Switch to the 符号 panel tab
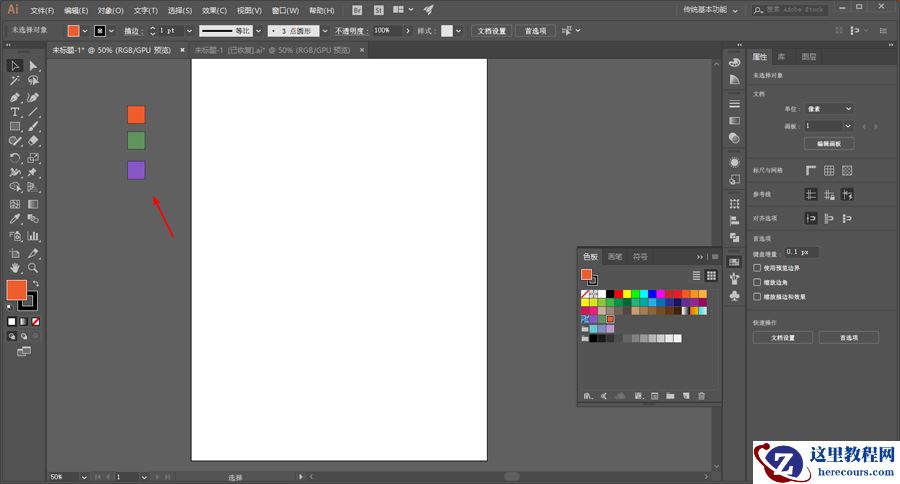900x484 pixels. click(x=640, y=257)
